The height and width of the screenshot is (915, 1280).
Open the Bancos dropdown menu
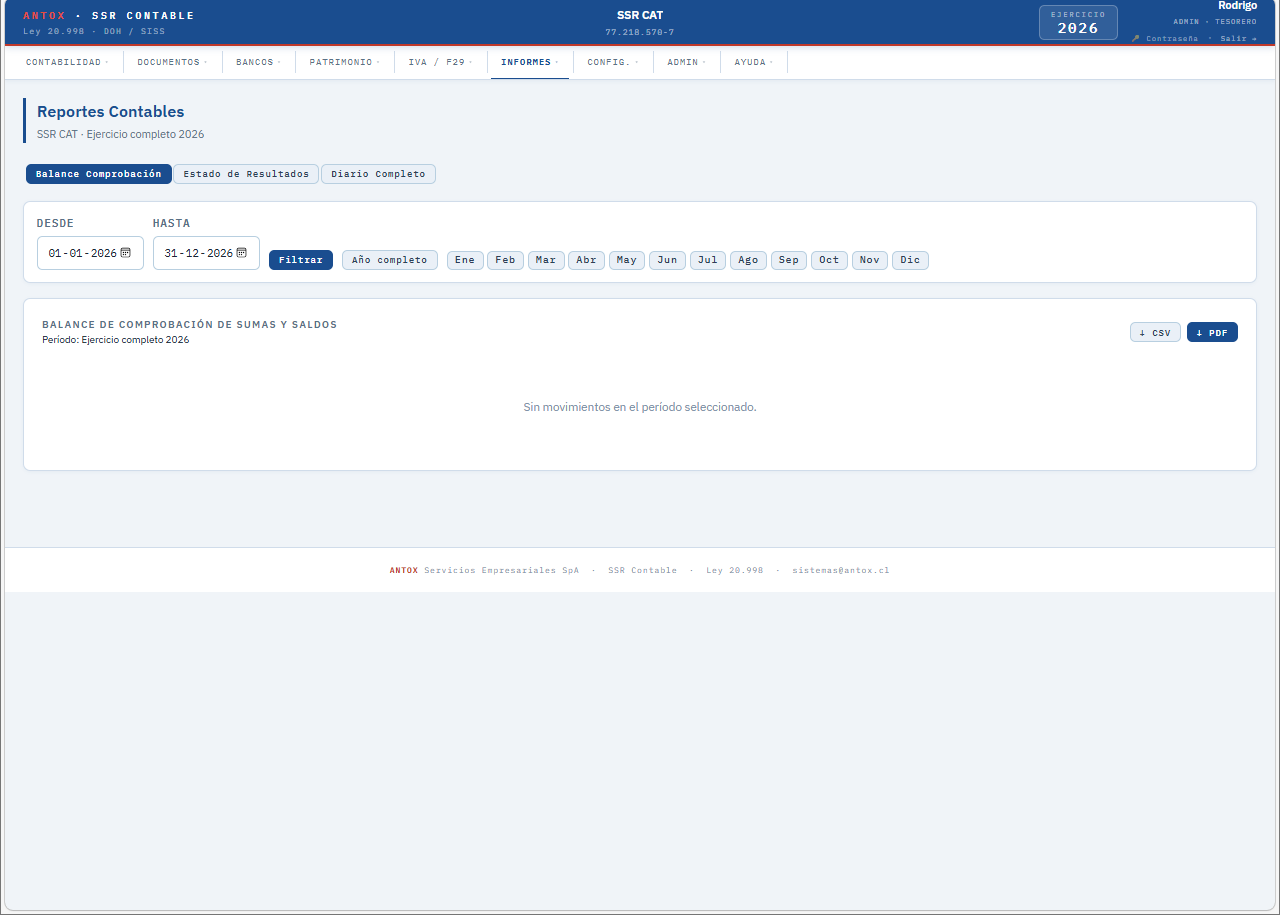(x=257, y=62)
